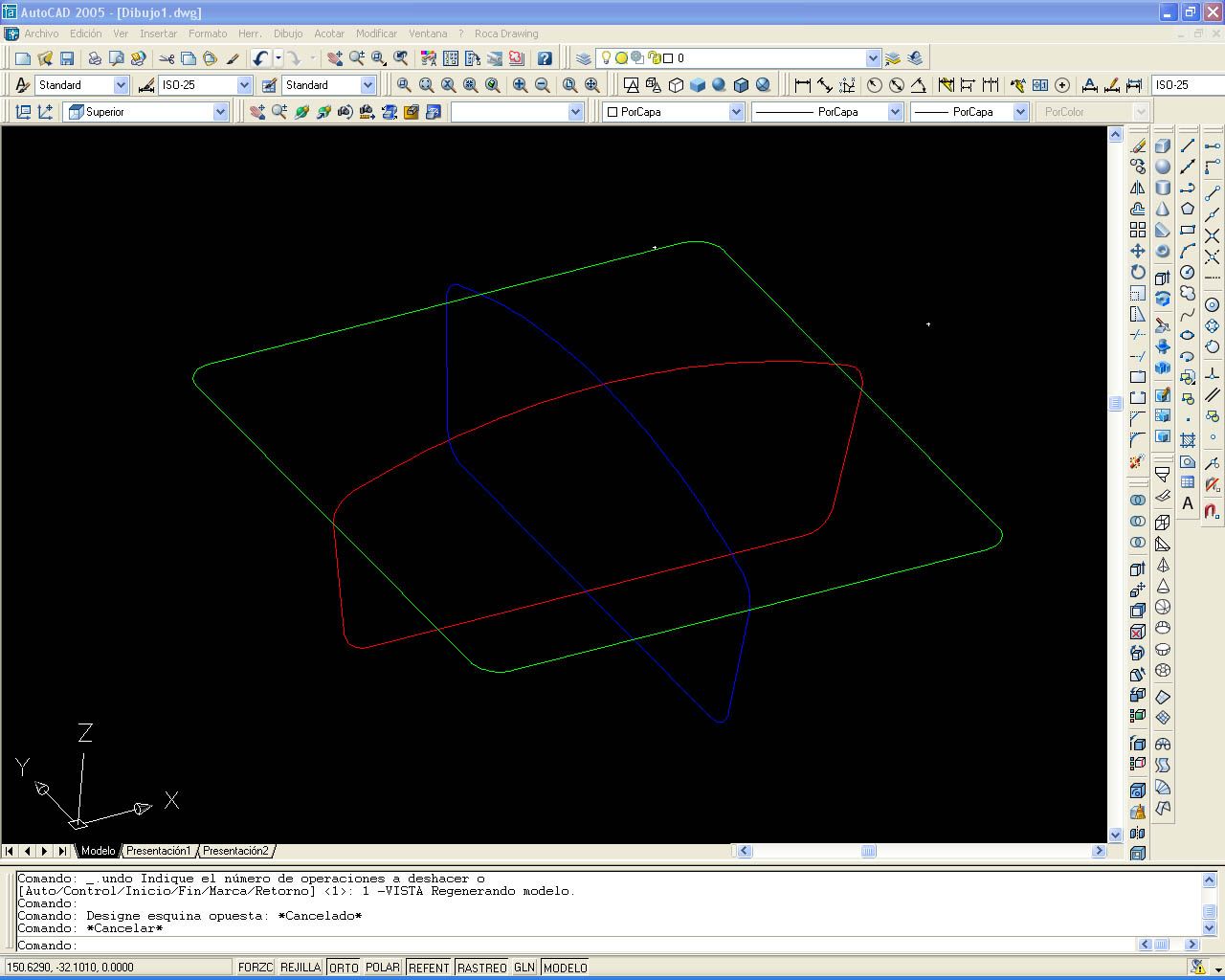Click the coordinates display 150.6290, -32.1010
The width and height of the screenshot is (1225, 980).
coord(118,968)
